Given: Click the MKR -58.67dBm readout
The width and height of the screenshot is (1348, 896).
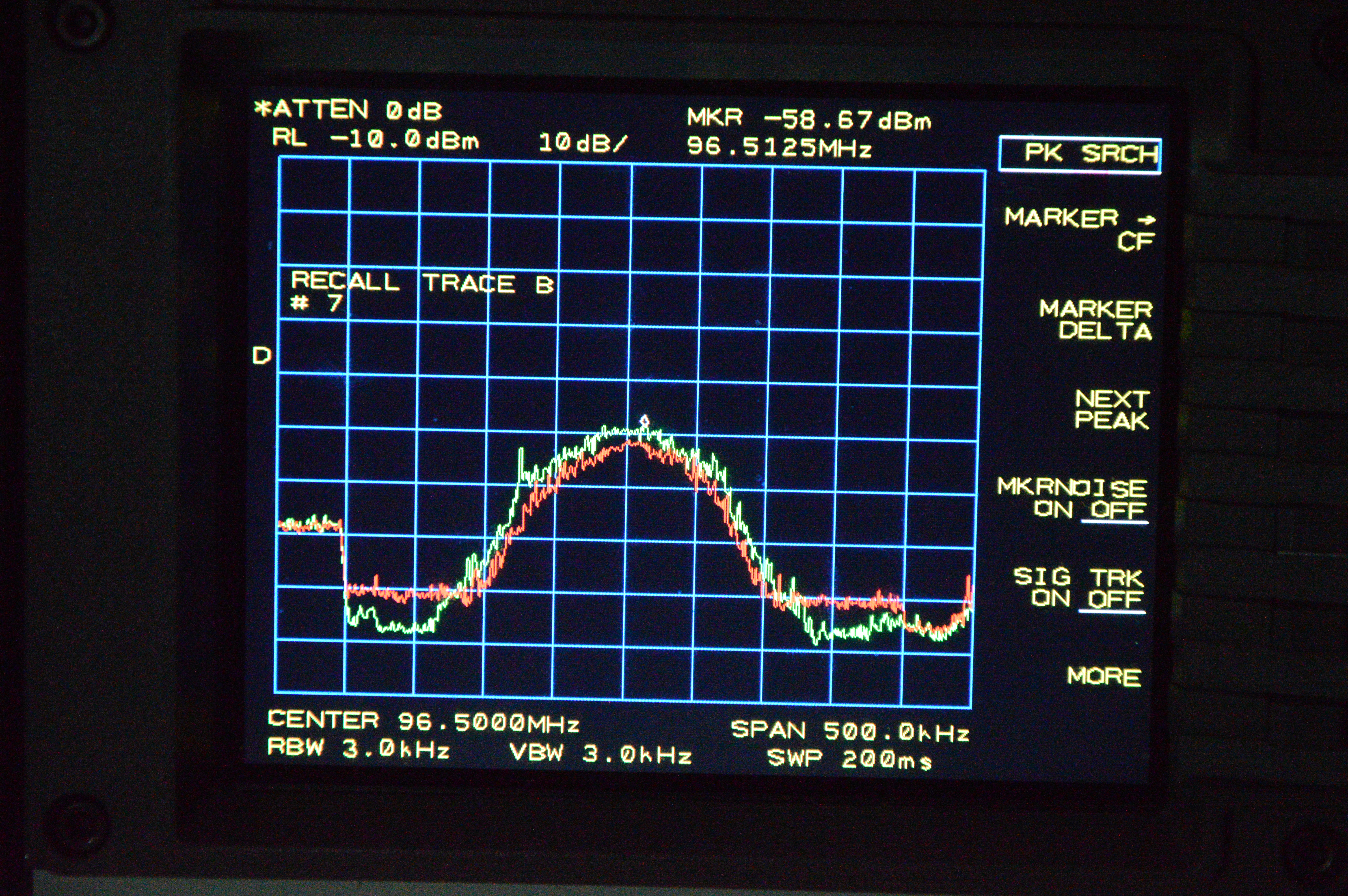Looking at the screenshot, I should tap(809, 119).
